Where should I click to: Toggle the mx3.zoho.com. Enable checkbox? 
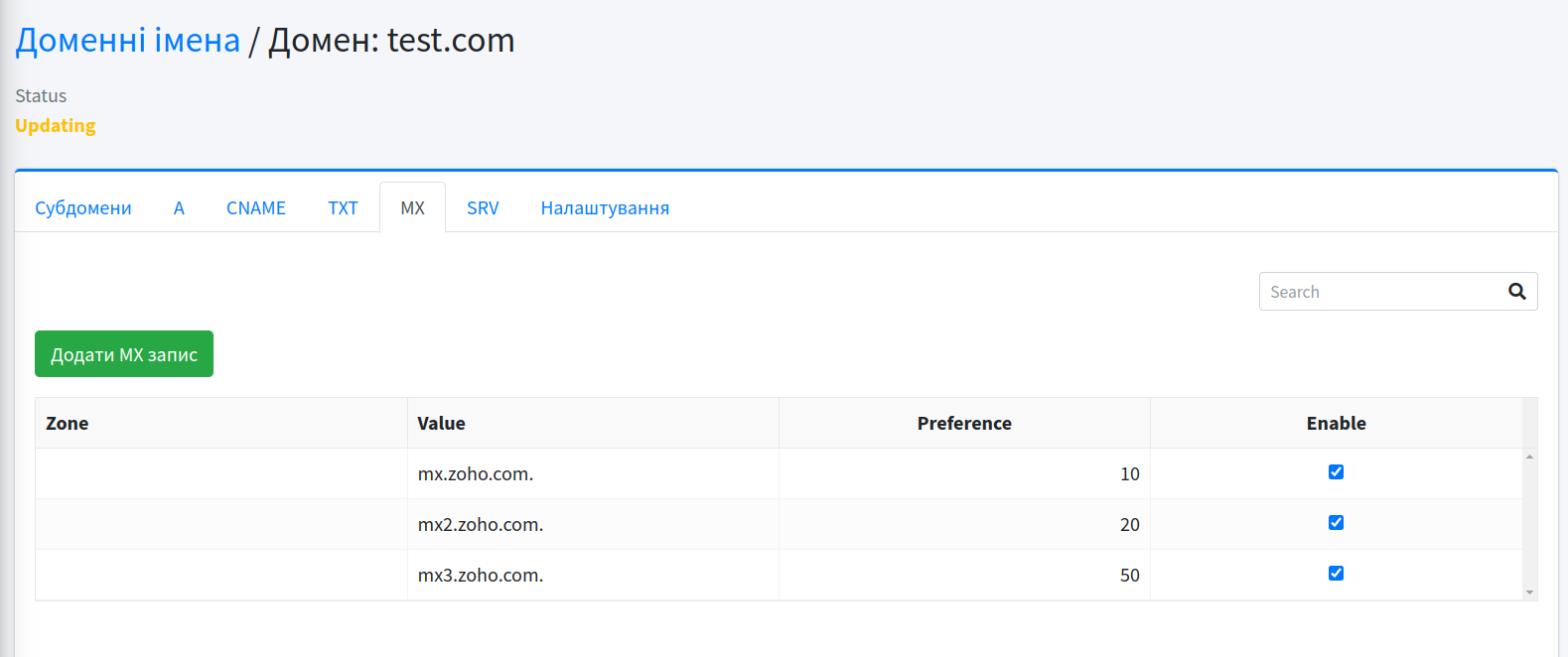pyautogui.click(x=1336, y=574)
